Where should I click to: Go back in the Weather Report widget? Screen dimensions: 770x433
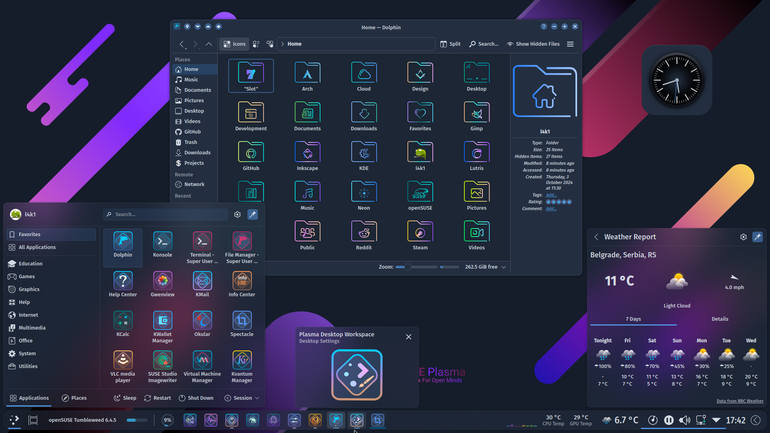(x=596, y=237)
